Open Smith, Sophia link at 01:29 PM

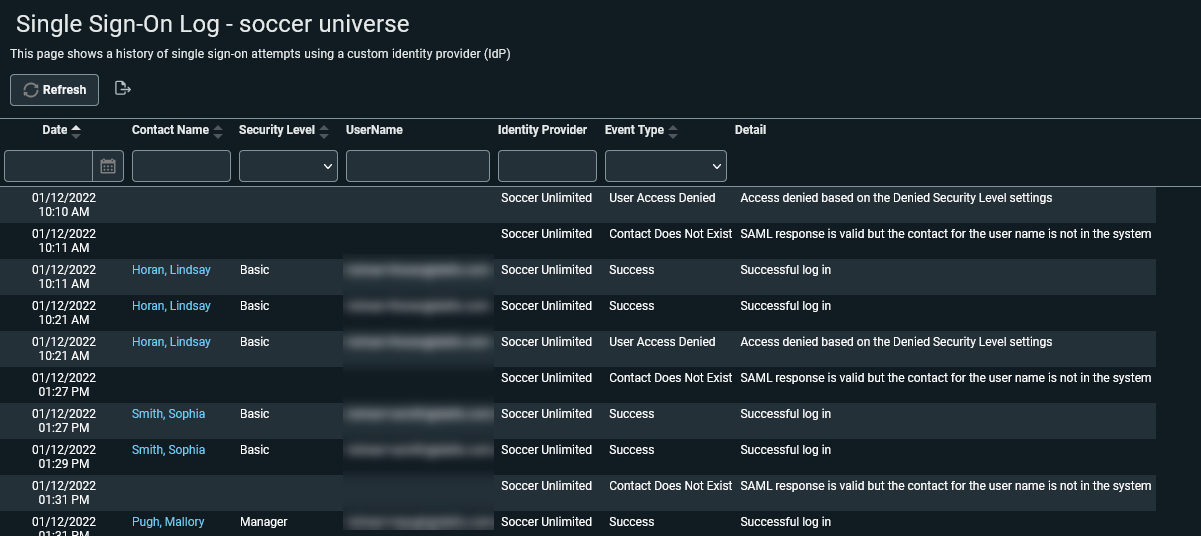(x=168, y=450)
